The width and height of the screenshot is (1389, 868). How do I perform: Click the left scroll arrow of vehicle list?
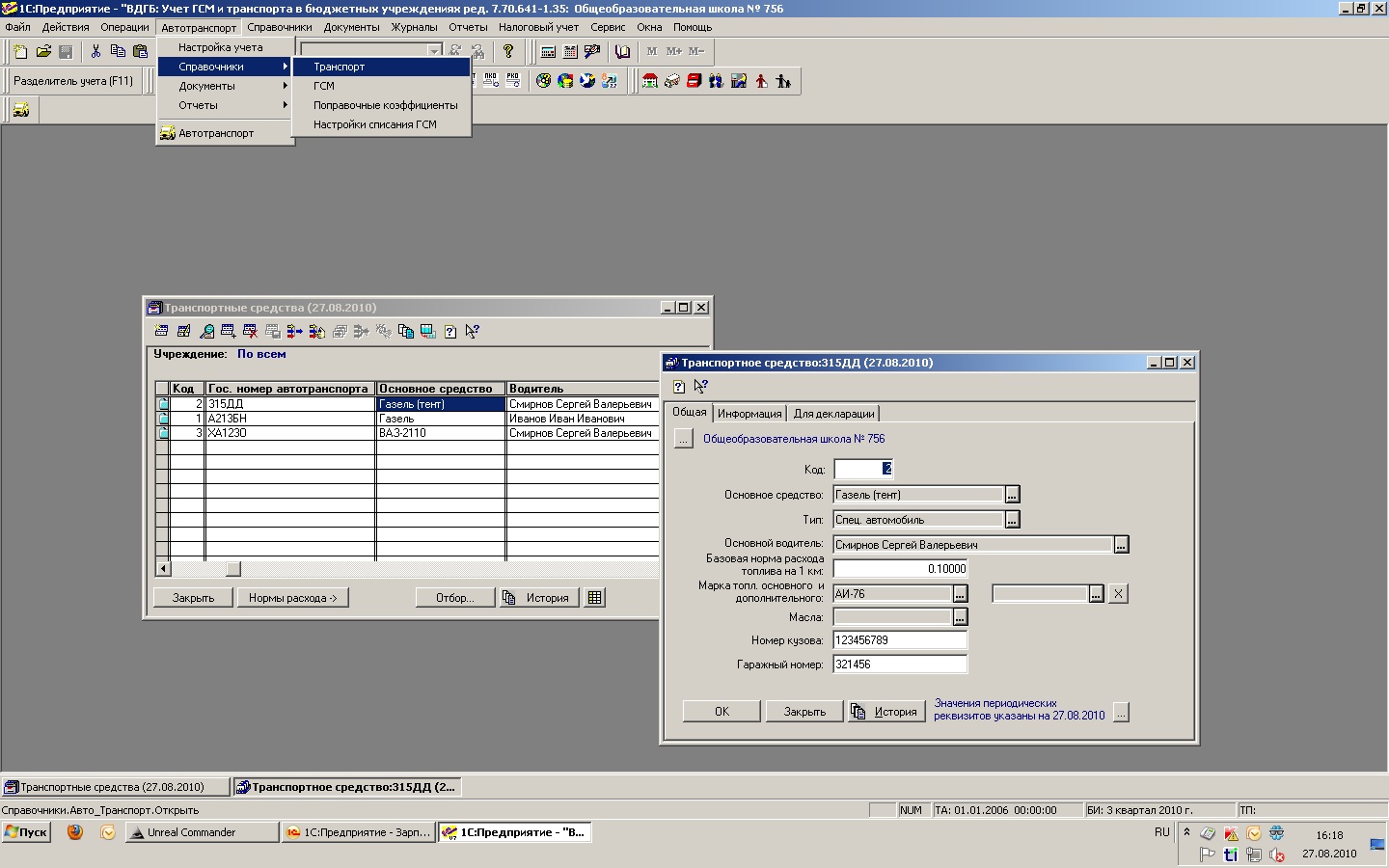click(x=163, y=569)
